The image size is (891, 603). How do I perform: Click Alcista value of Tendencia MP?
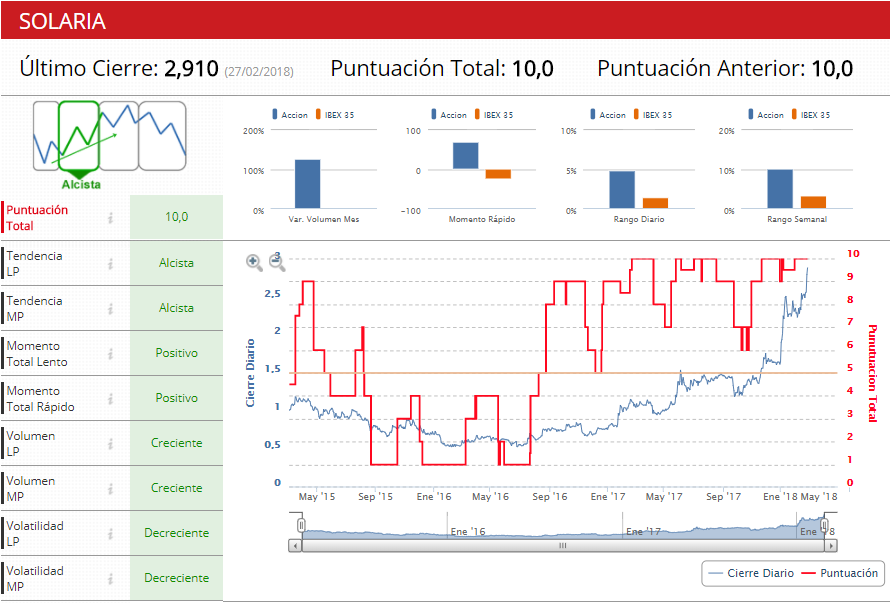(177, 308)
